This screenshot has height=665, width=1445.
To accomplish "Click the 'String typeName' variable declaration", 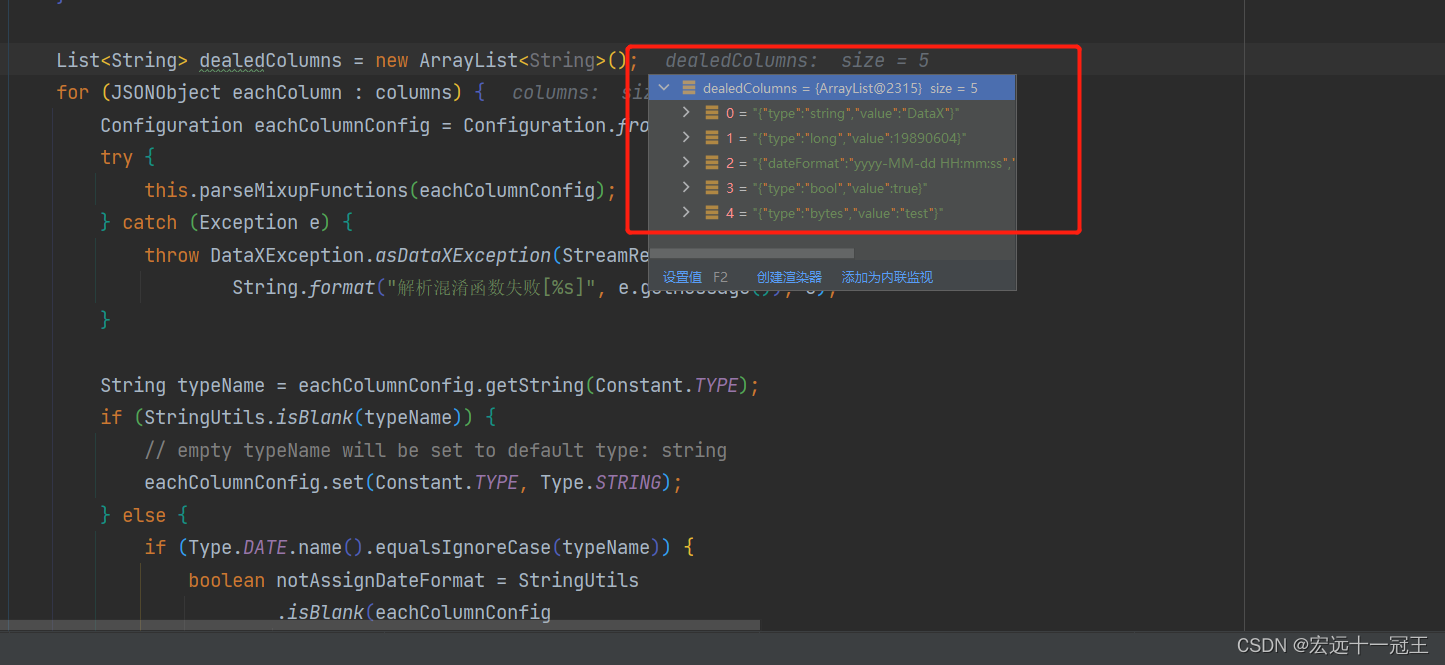I will (x=183, y=385).
